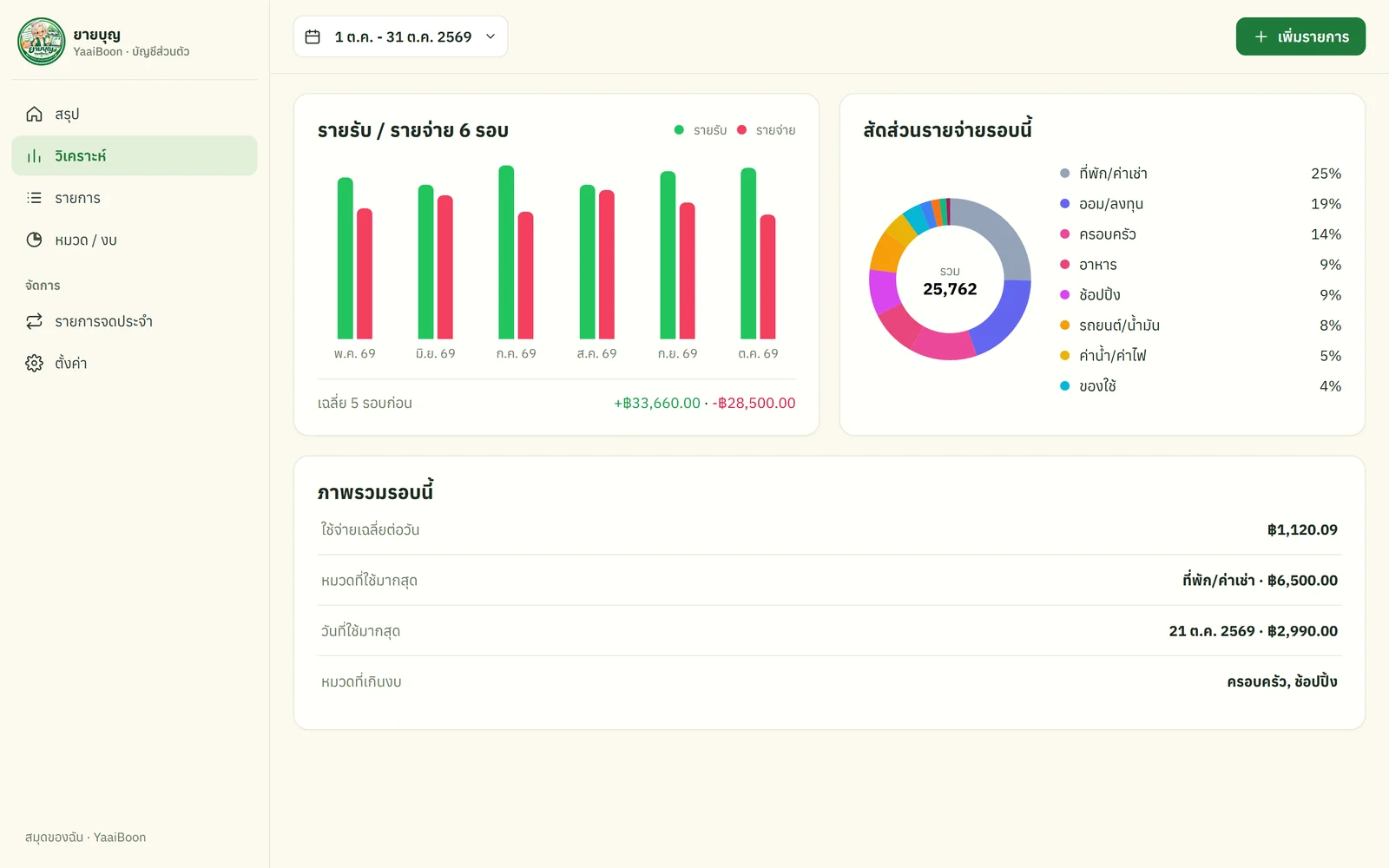Click the over-budget ครอบครัว, ช้อปปิ้ง value
Screen dimensions: 1389x868
tap(1281, 681)
